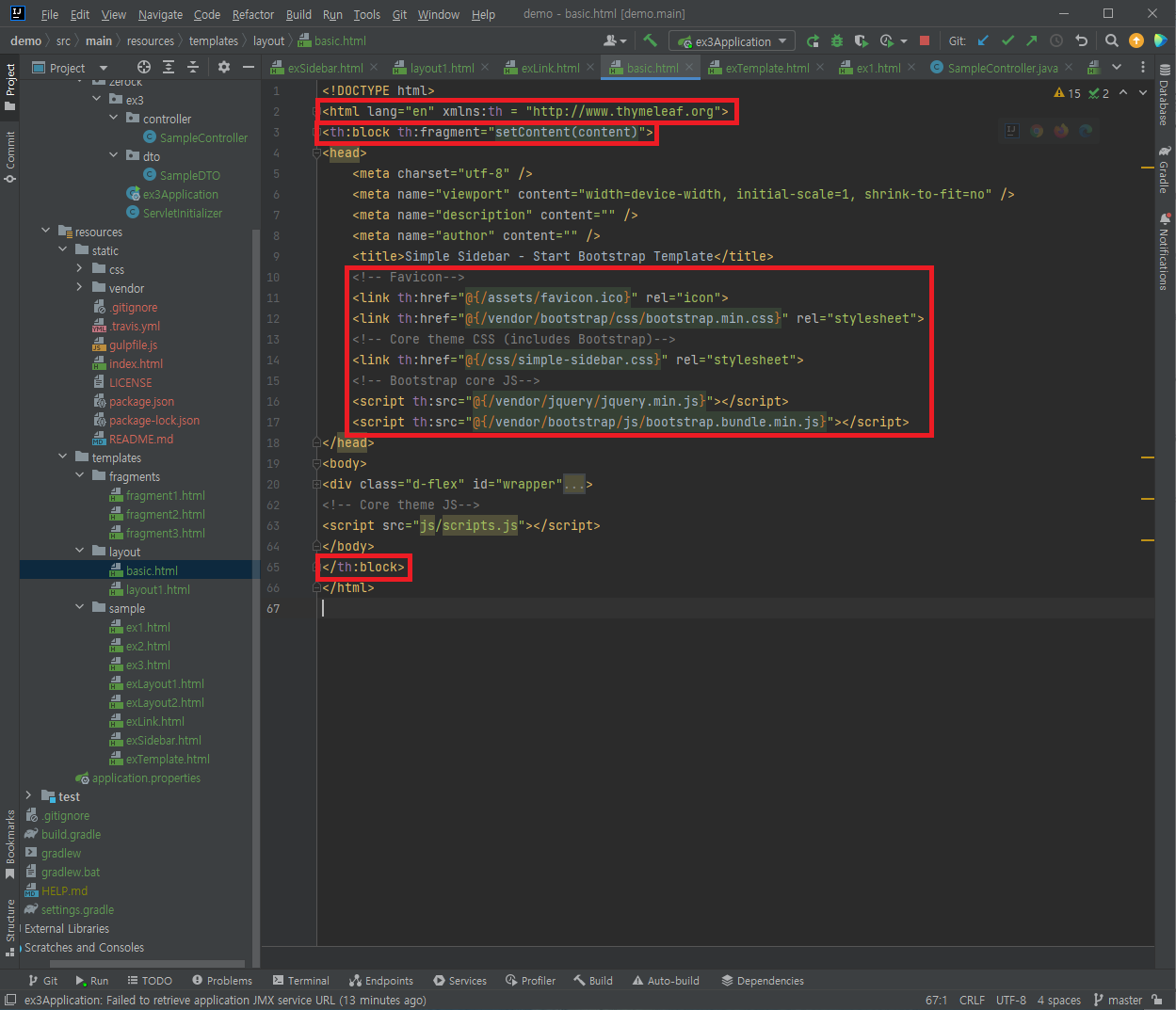Screen dimensions: 1176x1010
Task: Open the Refactor menu
Action: 253,14
